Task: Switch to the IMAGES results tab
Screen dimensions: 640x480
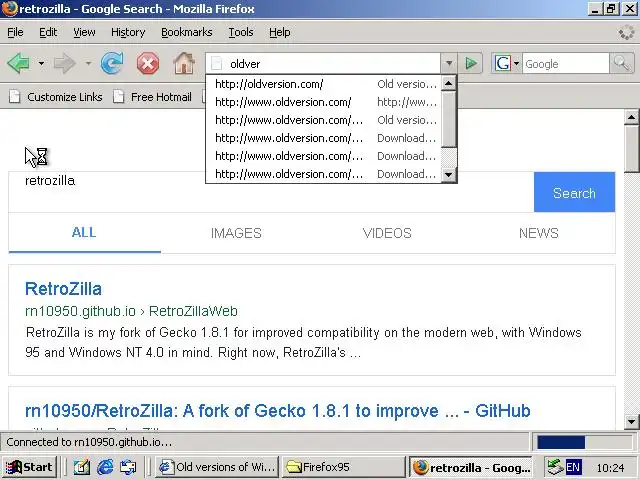Action: 236,233
